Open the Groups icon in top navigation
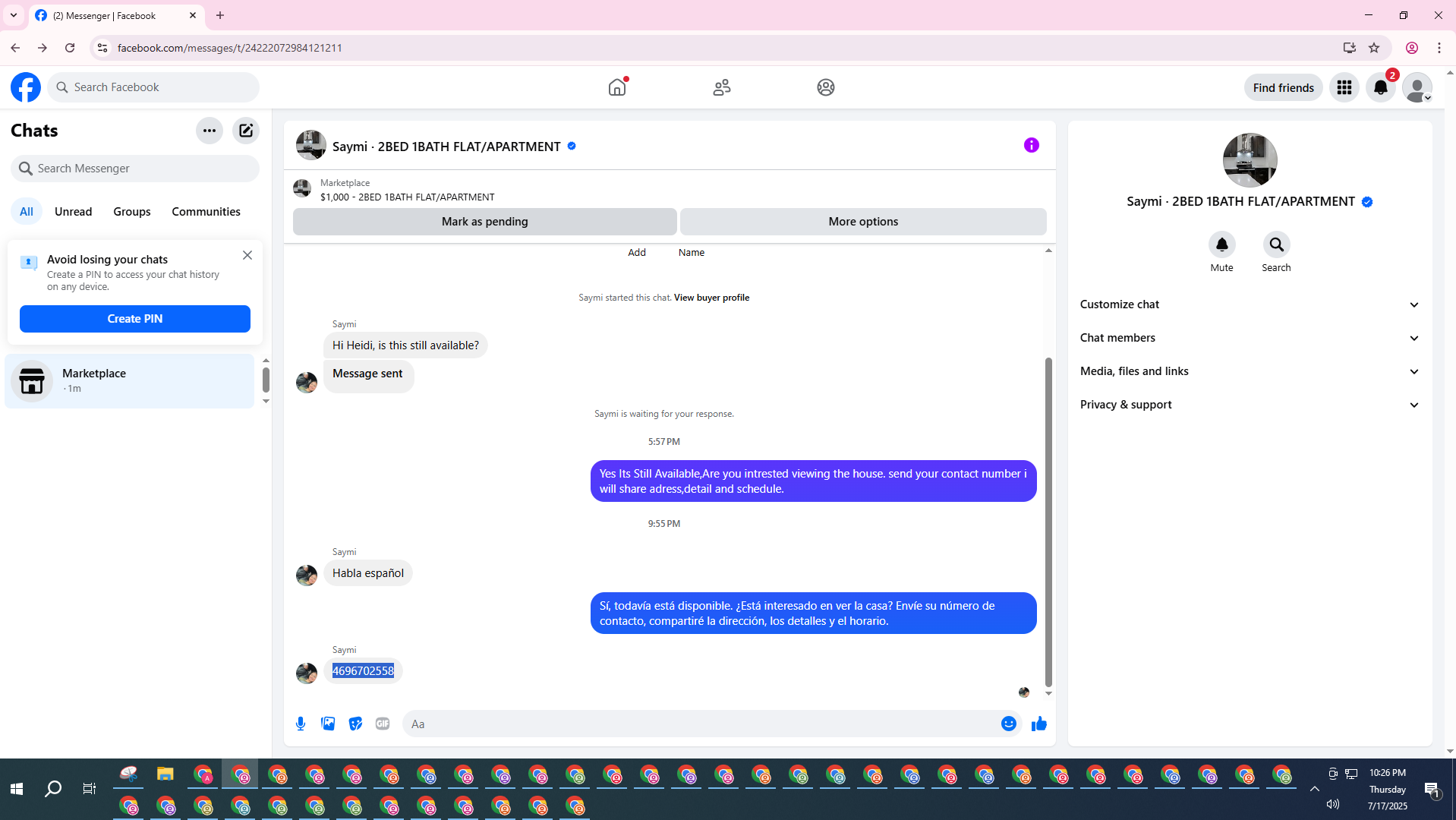Screen dimensions: 1456x820 point(826,87)
